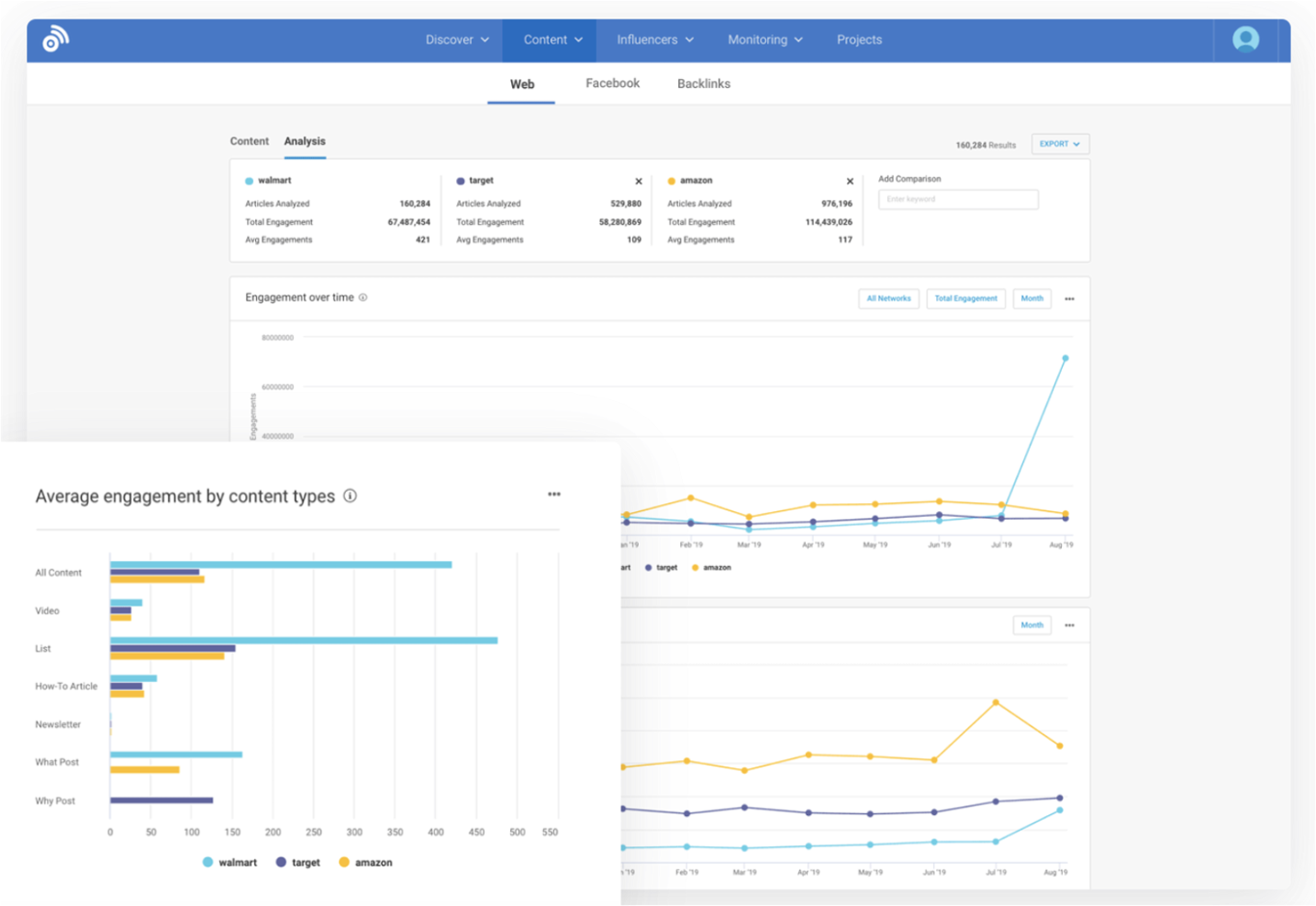
Task: Switch to the Facebook tab
Action: [x=612, y=84]
